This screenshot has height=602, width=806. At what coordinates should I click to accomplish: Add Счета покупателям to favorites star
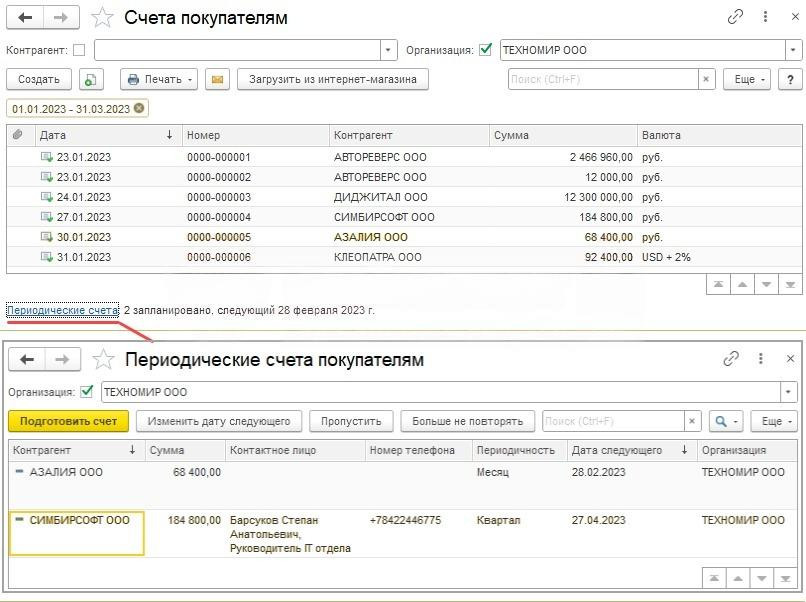[x=102, y=17]
